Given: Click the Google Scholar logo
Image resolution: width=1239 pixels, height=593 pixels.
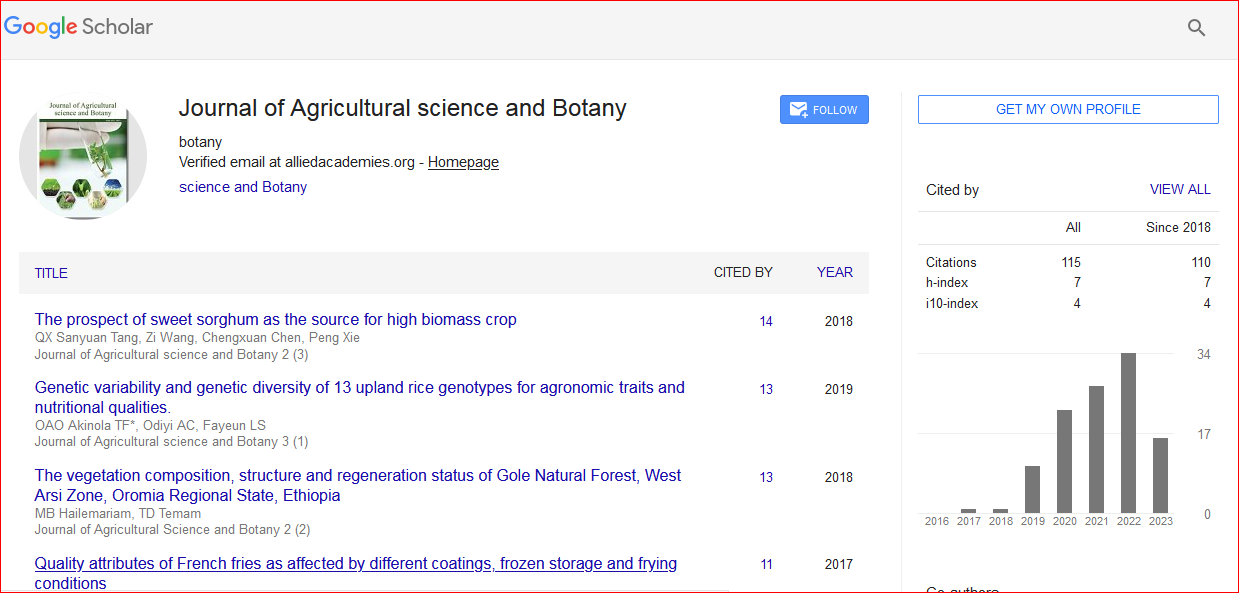Looking at the screenshot, I should [x=79, y=27].
